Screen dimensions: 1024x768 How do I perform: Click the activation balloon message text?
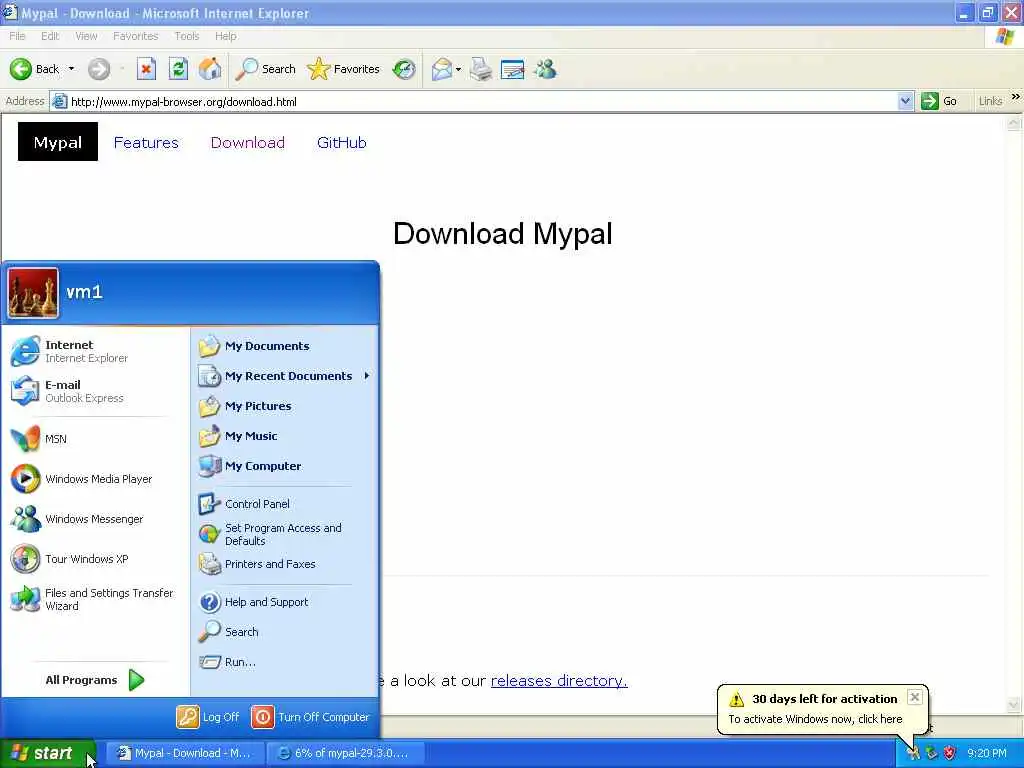pyautogui.click(x=815, y=718)
